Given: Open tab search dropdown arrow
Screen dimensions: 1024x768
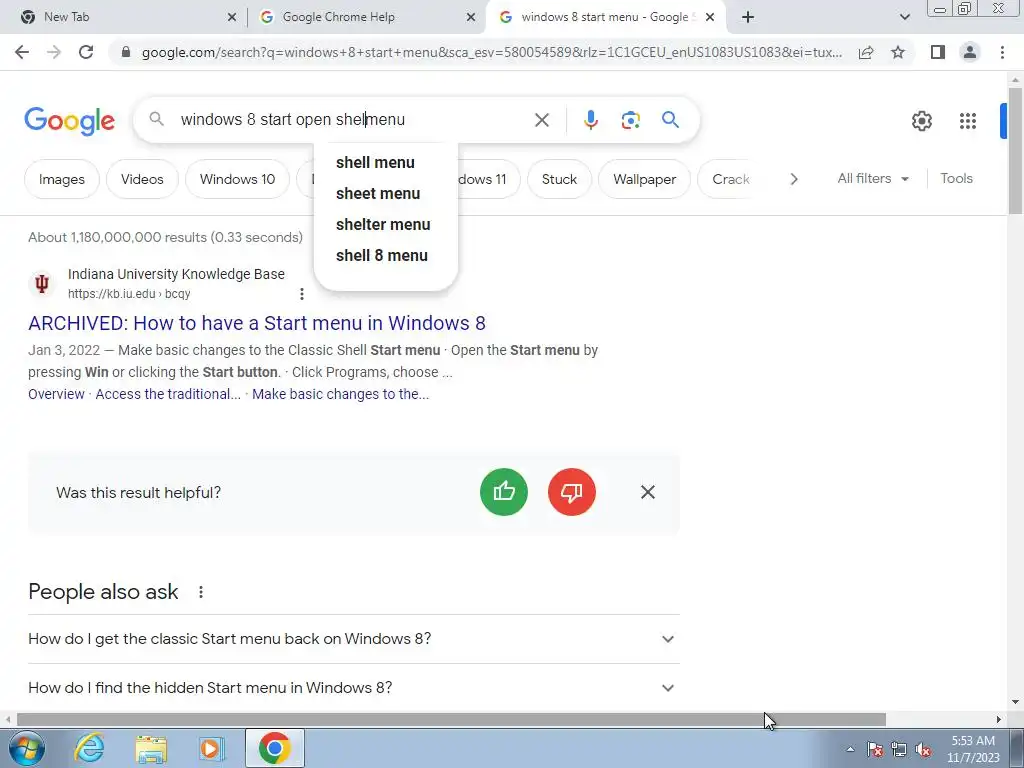Looking at the screenshot, I should click(x=904, y=17).
